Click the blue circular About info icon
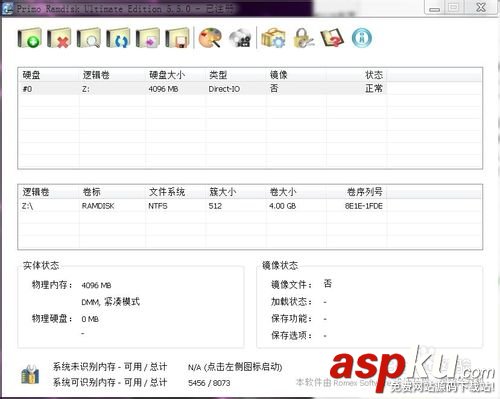Viewport: 500px width, 399px height. point(362,38)
